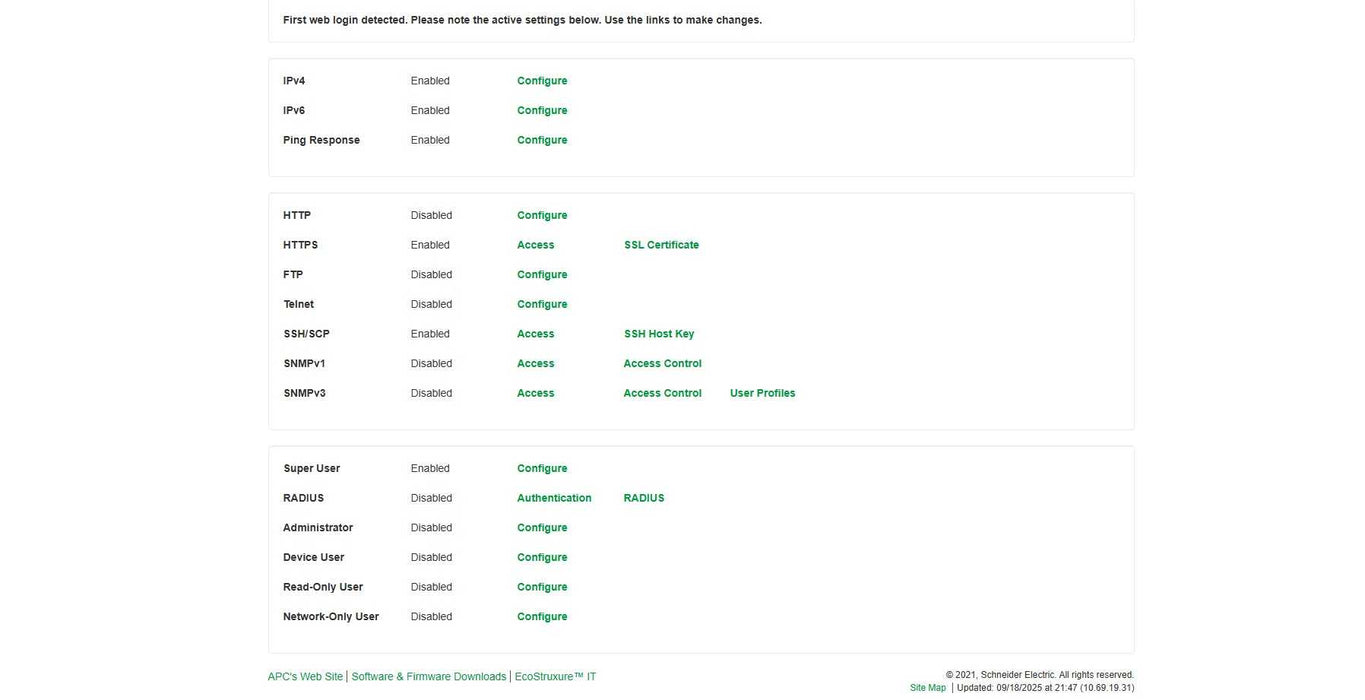This screenshot has height=700, width=1365.
Task: Click Configure next to IPv6
Action: point(541,111)
